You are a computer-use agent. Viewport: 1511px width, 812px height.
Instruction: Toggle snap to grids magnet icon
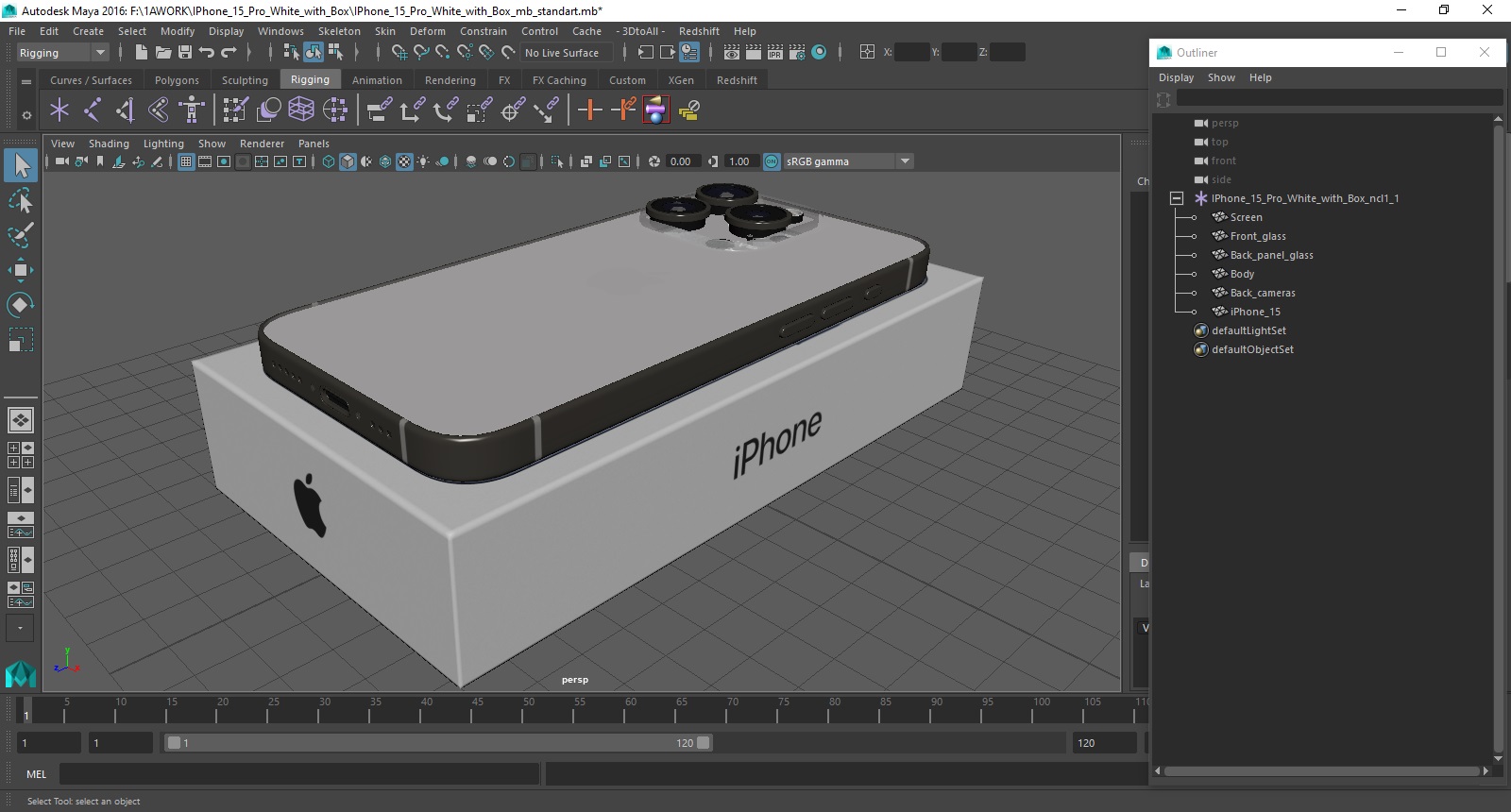point(399,53)
